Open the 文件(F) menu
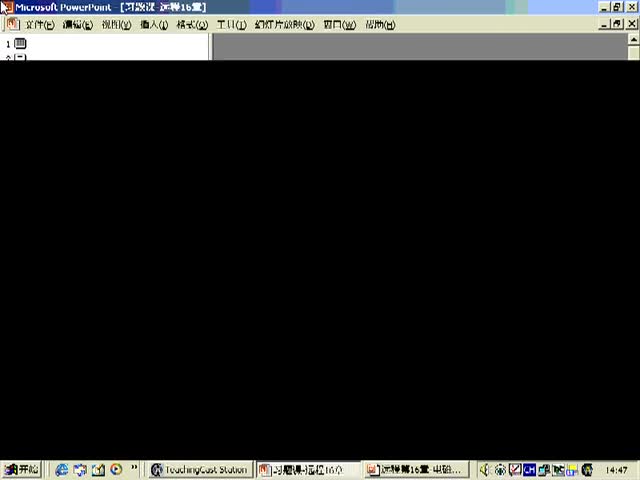Screen dimensions: 640x480 pos(40,25)
